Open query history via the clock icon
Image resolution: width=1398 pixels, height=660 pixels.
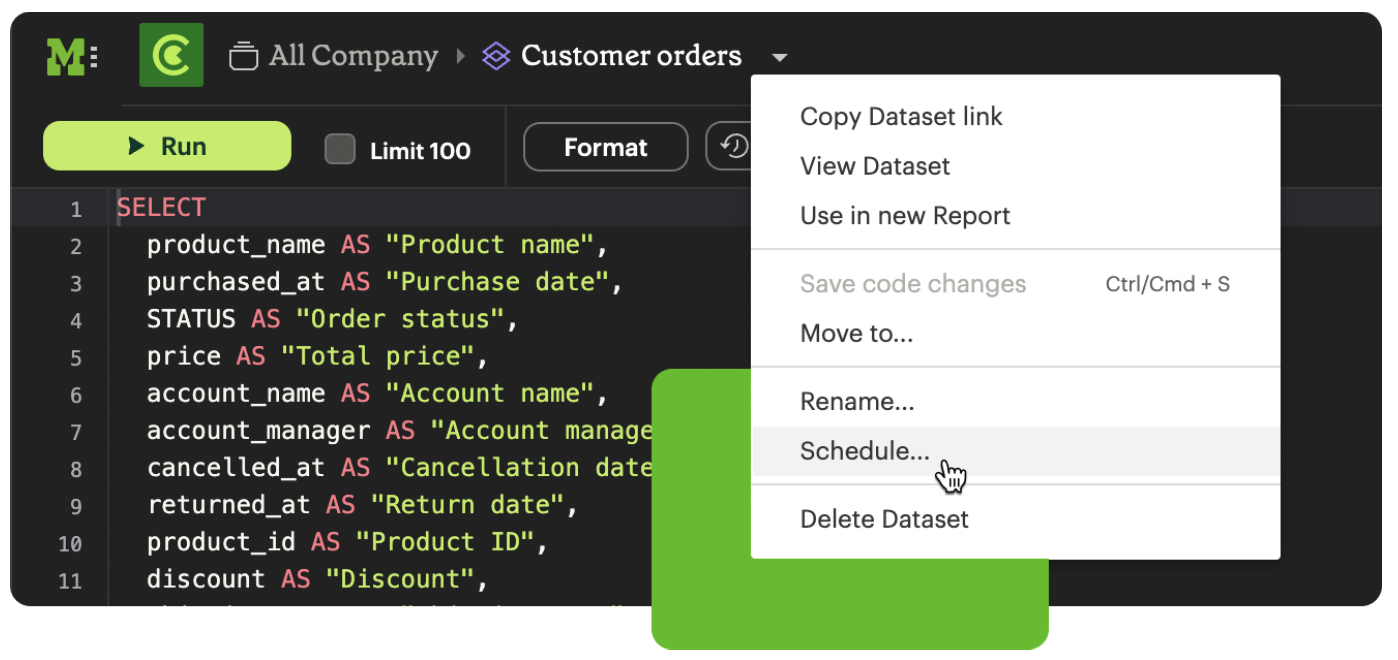pos(733,147)
